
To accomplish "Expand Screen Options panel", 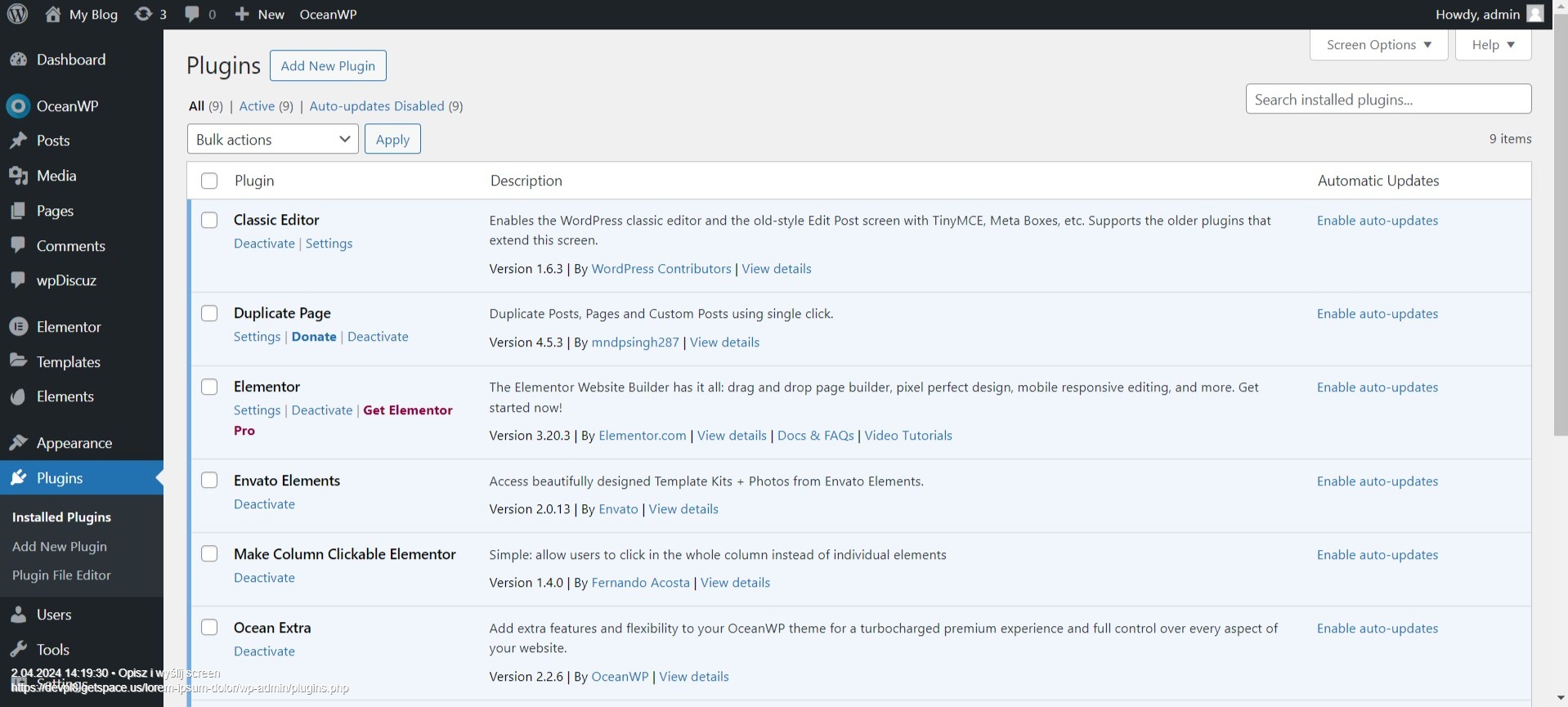I will point(1378,45).
